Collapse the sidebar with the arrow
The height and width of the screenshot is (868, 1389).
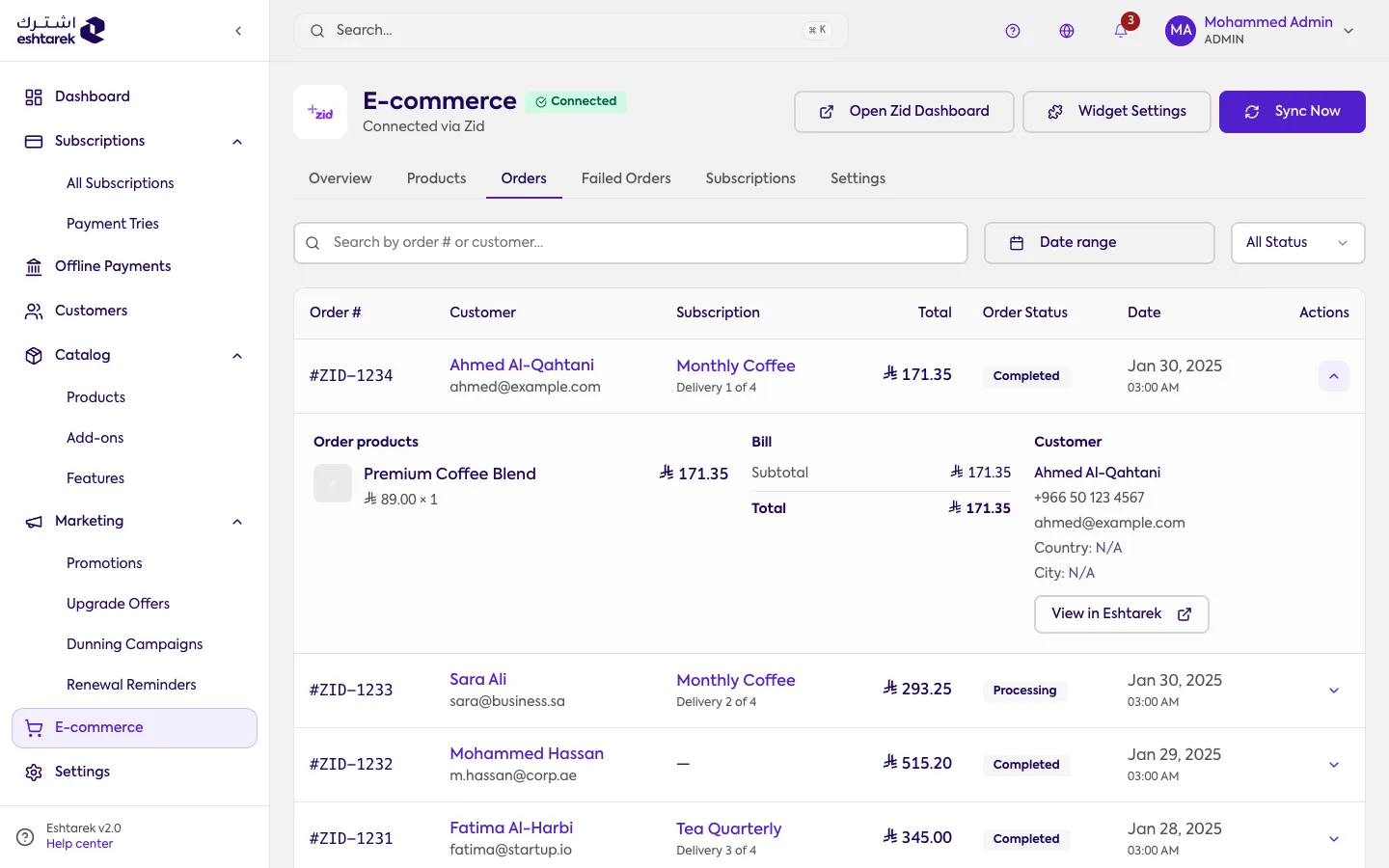coord(238,31)
